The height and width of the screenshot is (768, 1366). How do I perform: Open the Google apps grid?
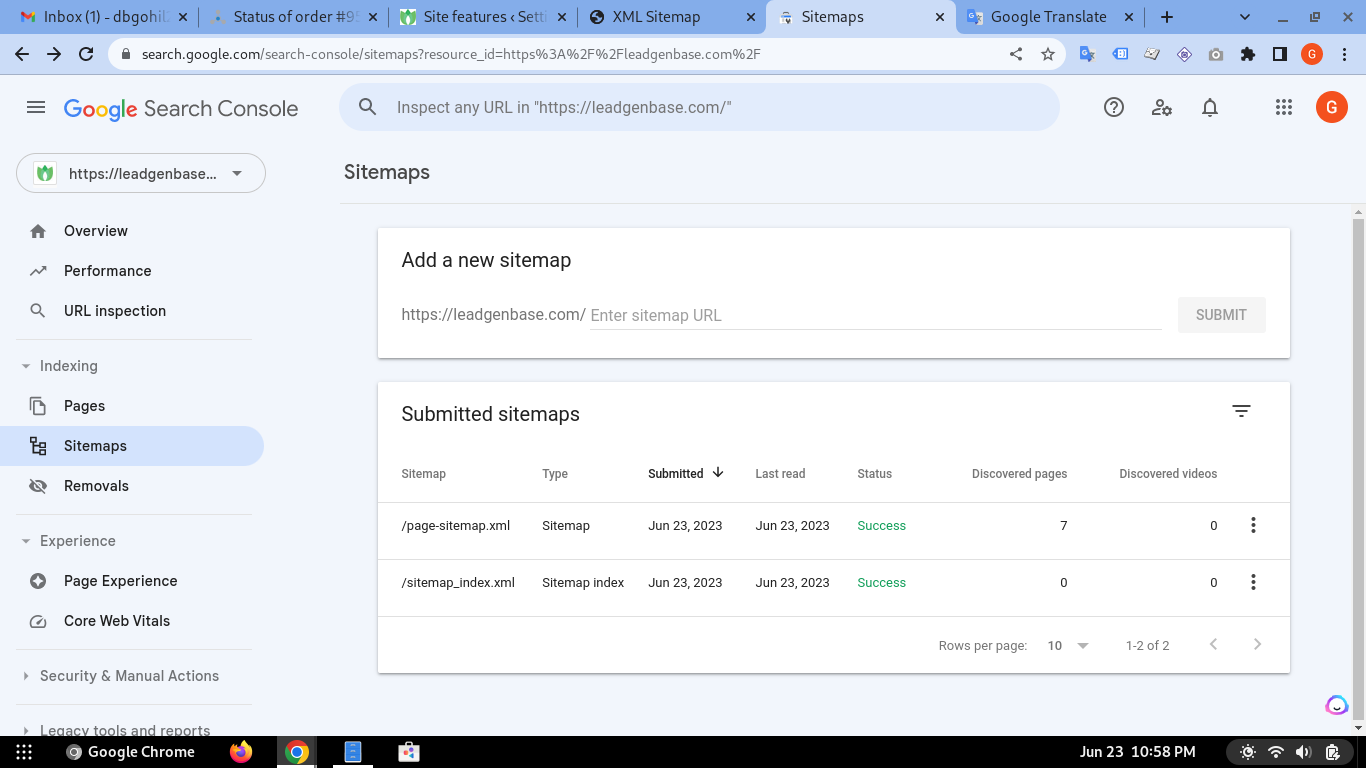click(x=1284, y=108)
